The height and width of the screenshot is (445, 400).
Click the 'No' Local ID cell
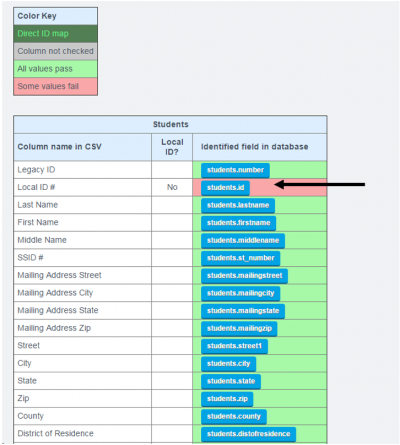172,187
